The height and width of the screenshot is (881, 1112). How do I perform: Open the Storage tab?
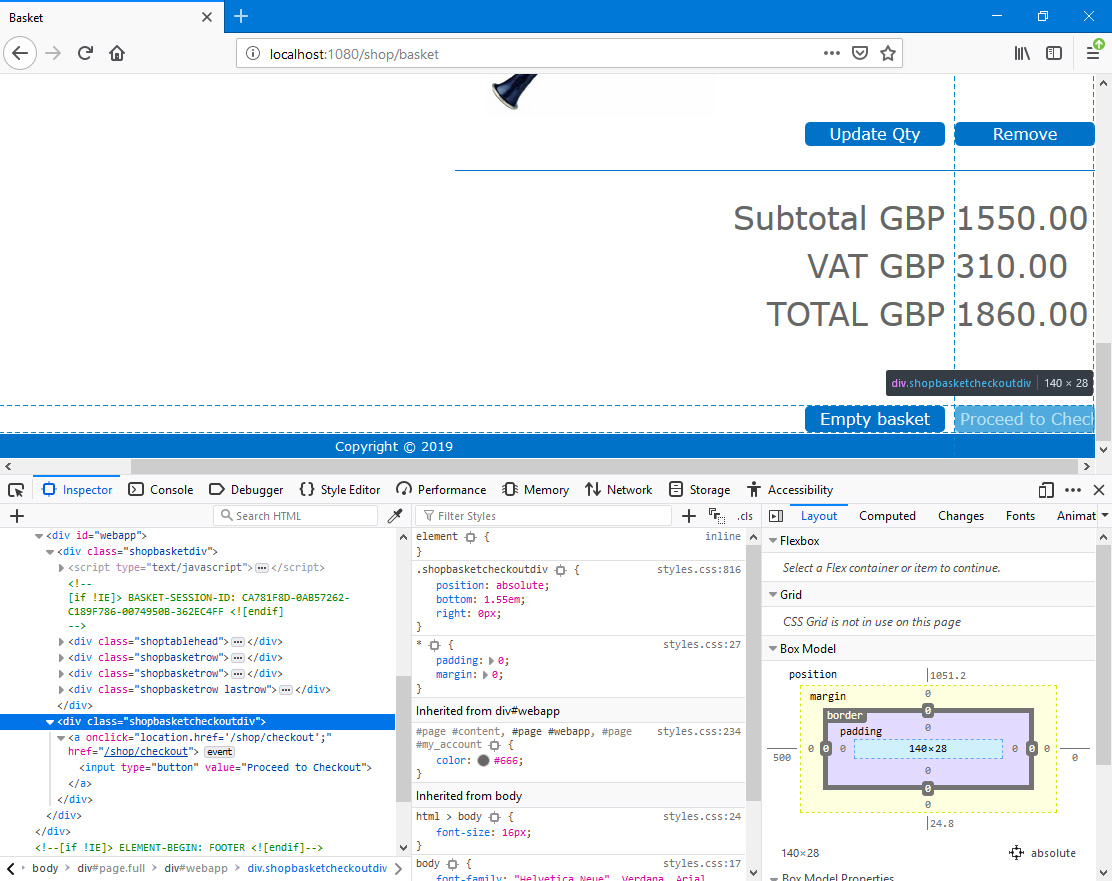click(699, 490)
